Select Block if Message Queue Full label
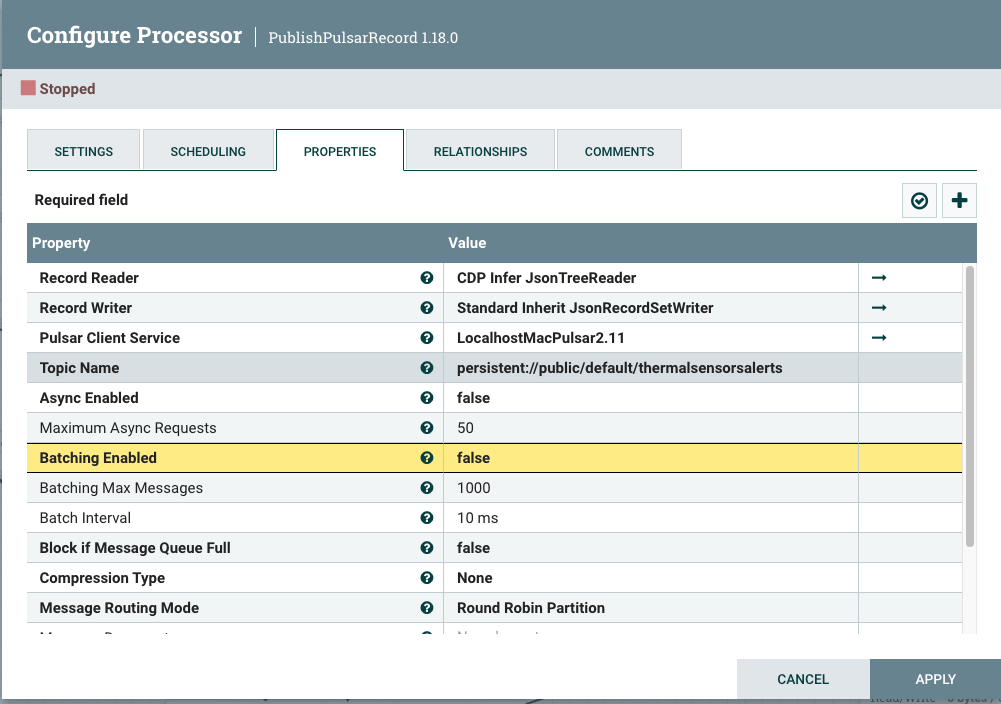 pyautogui.click(x=135, y=548)
